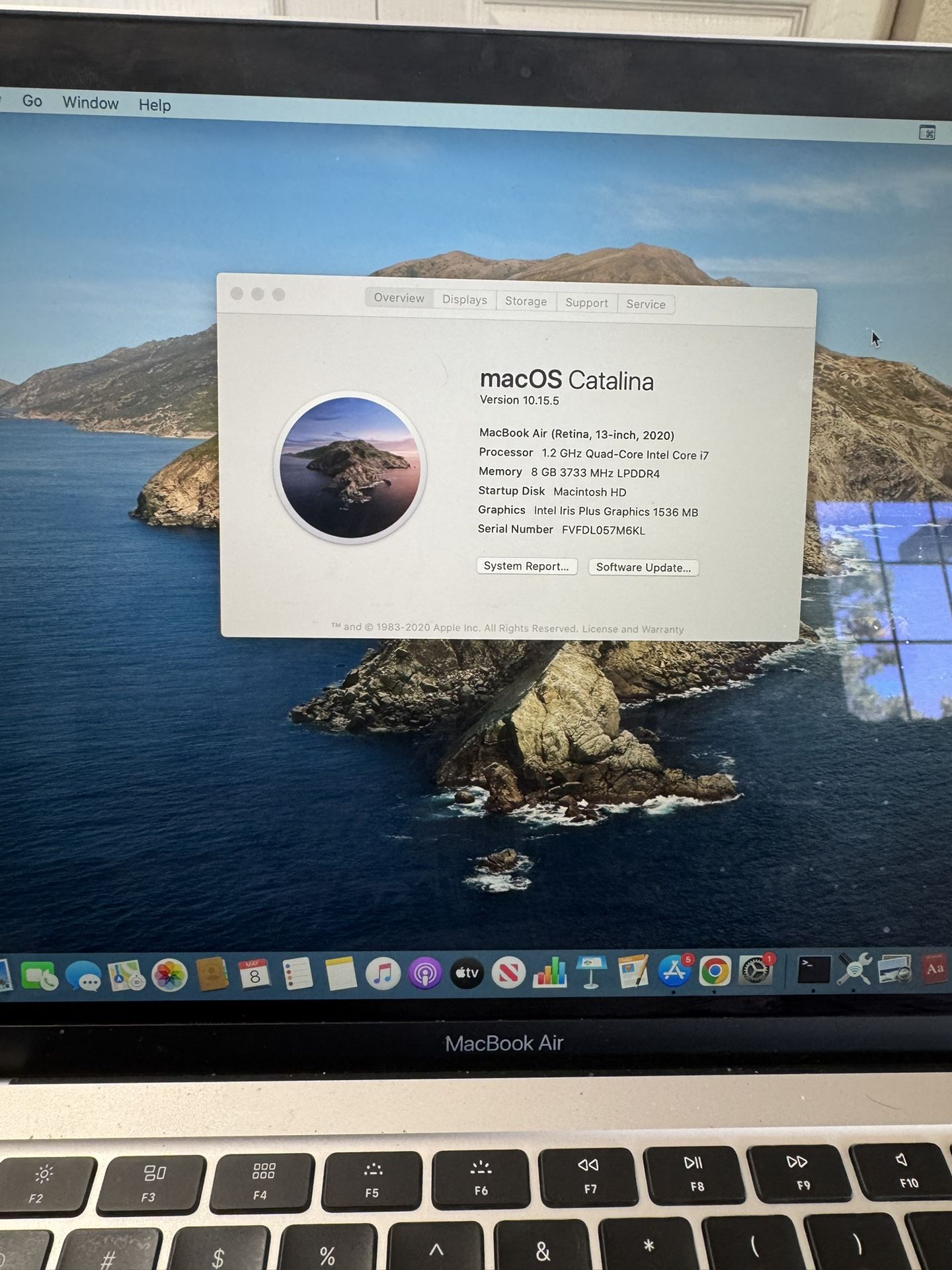Open Dictionary app at Dock end
Image resolution: width=952 pixels, height=1270 pixels.
click(935, 969)
